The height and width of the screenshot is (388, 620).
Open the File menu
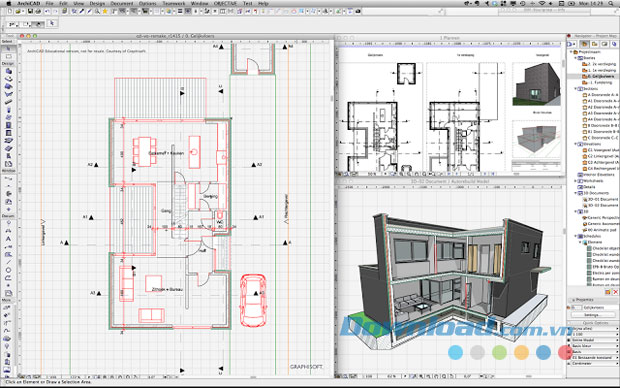(49, 3)
